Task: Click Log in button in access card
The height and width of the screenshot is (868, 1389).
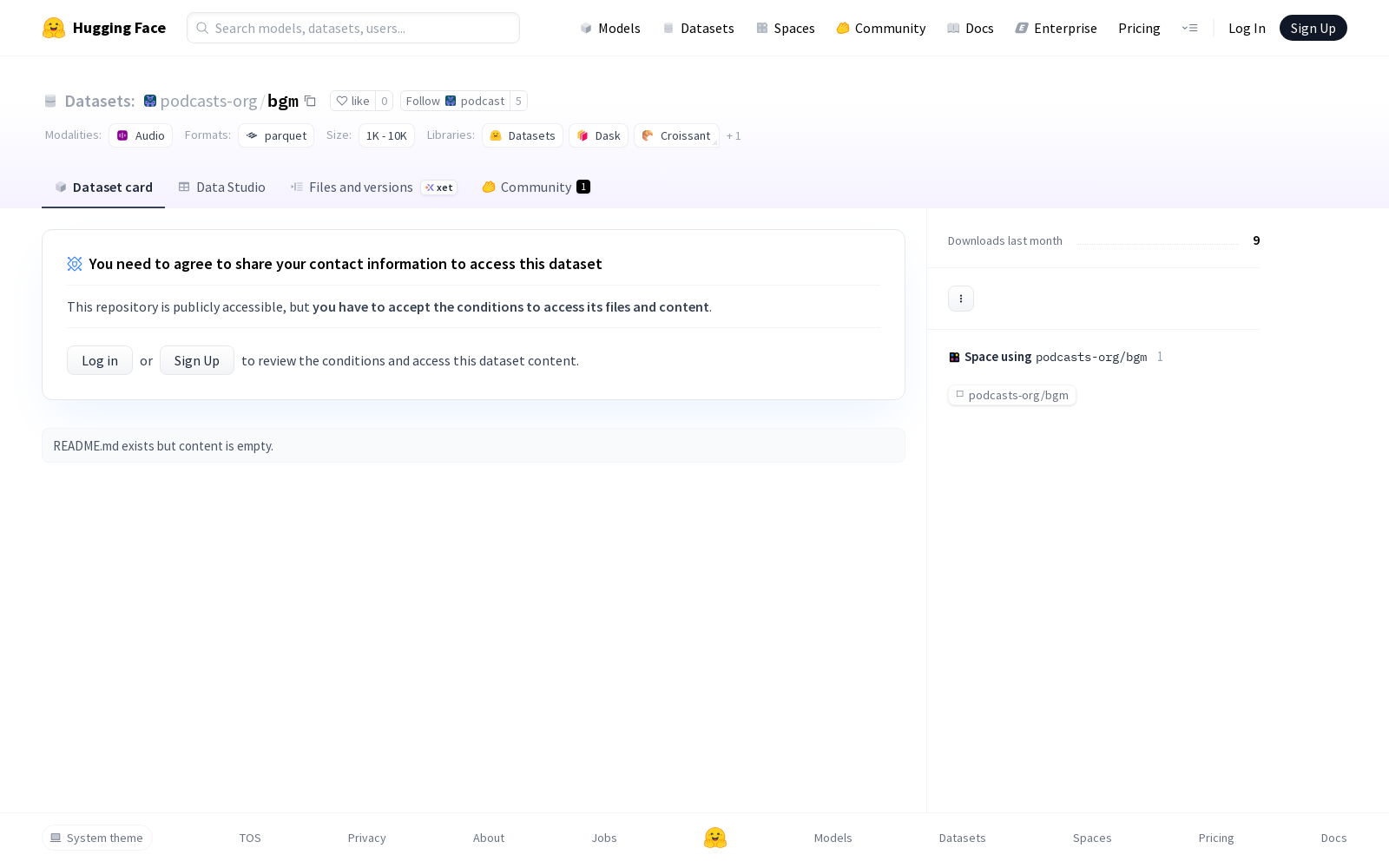Action: (100, 360)
